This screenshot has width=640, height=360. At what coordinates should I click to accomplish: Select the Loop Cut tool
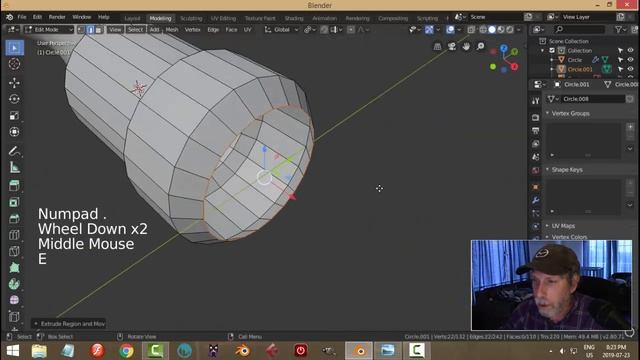click(x=14, y=235)
